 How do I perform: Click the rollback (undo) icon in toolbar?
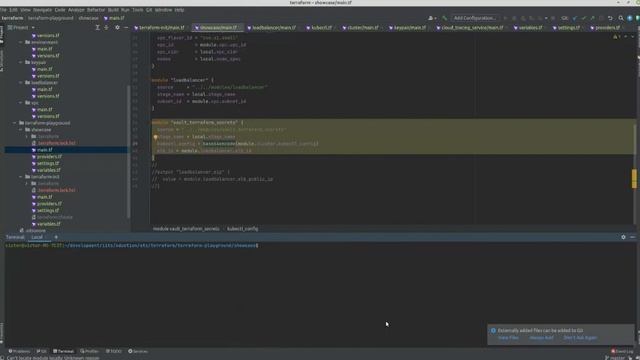pyautogui.click(x=610, y=18)
